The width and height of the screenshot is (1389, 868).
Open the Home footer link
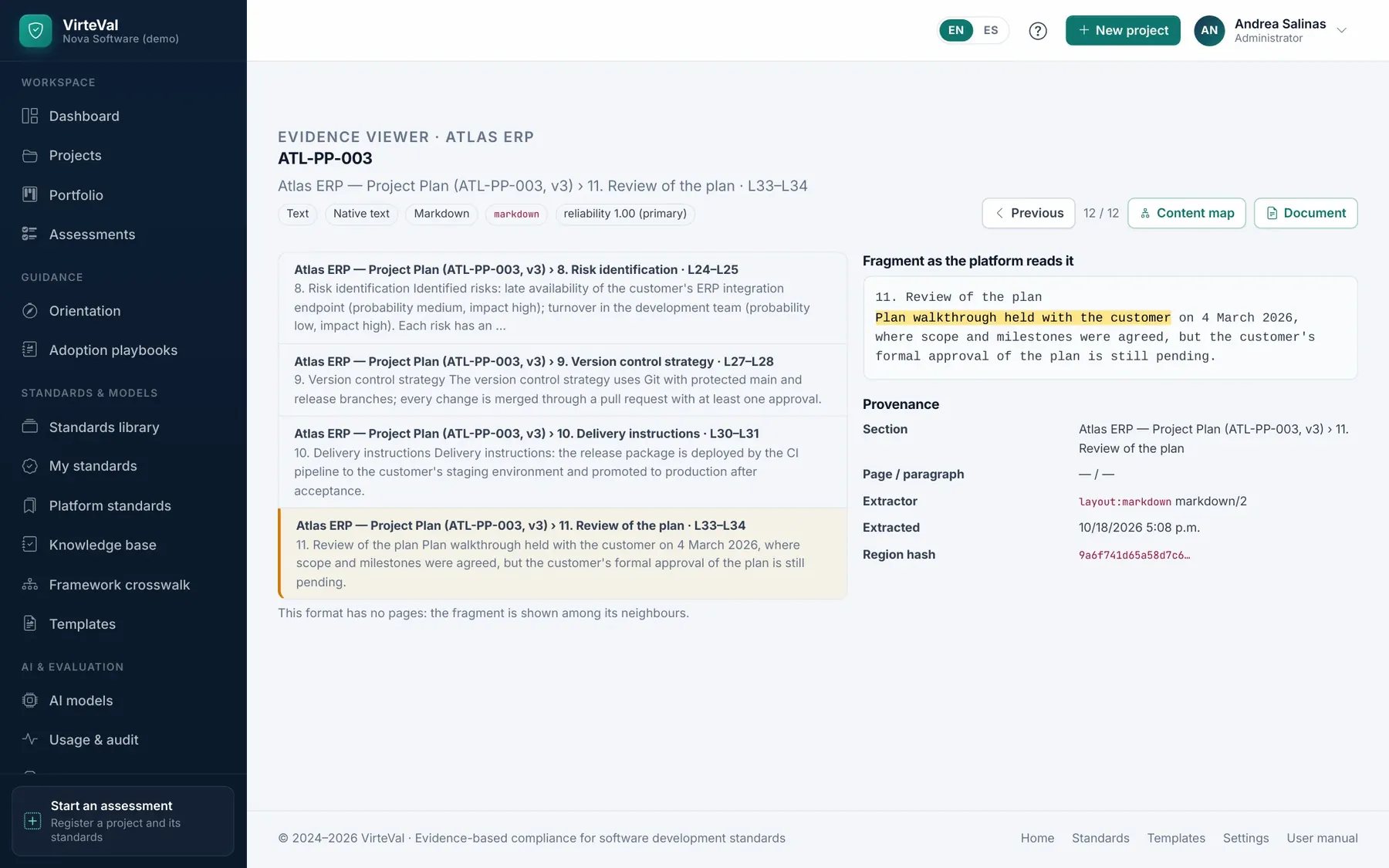point(1037,838)
